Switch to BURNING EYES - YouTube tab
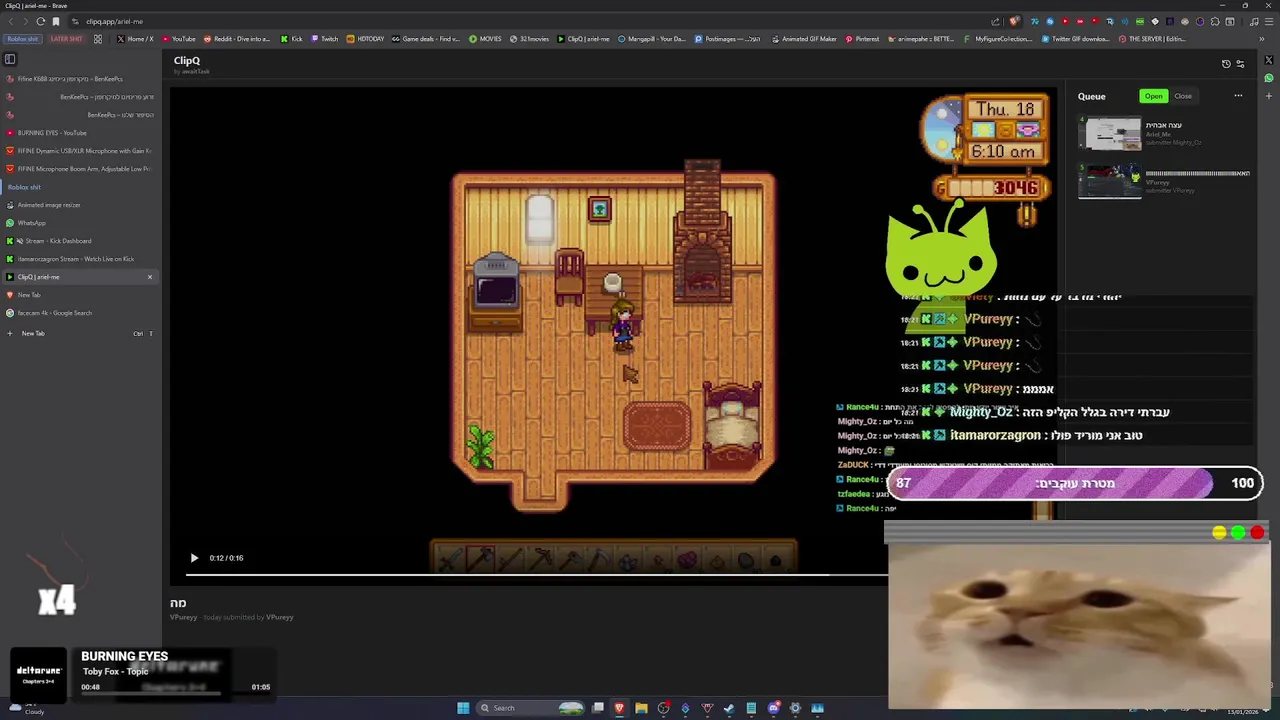 80,133
